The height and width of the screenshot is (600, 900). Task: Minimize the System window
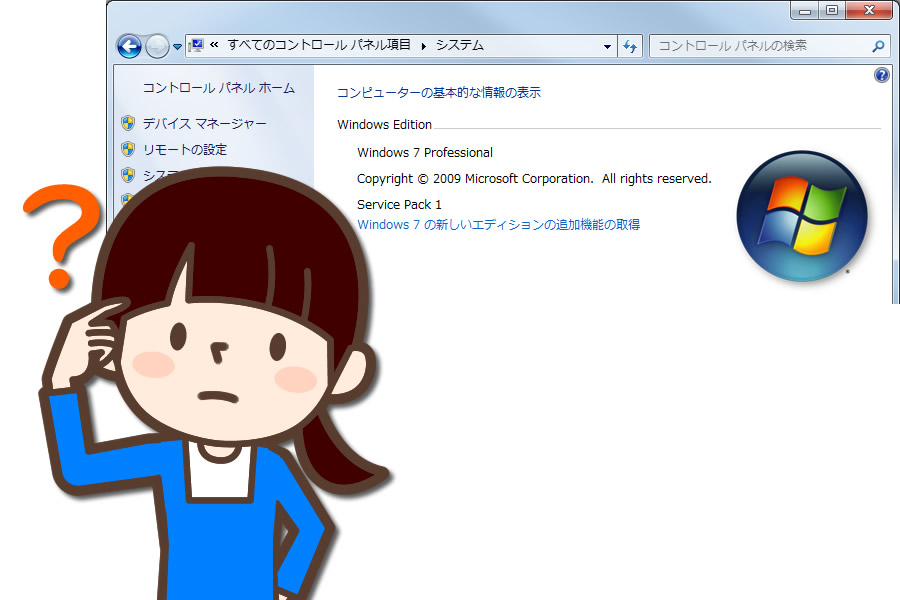coord(805,10)
